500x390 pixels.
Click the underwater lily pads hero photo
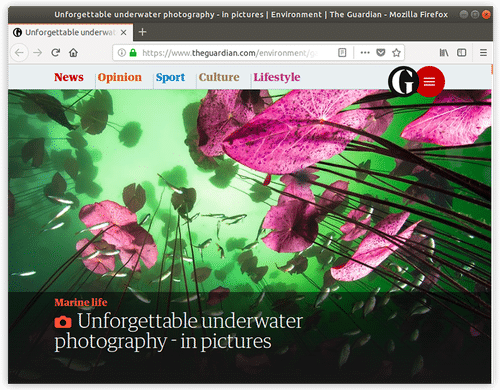[x=249, y=190]
